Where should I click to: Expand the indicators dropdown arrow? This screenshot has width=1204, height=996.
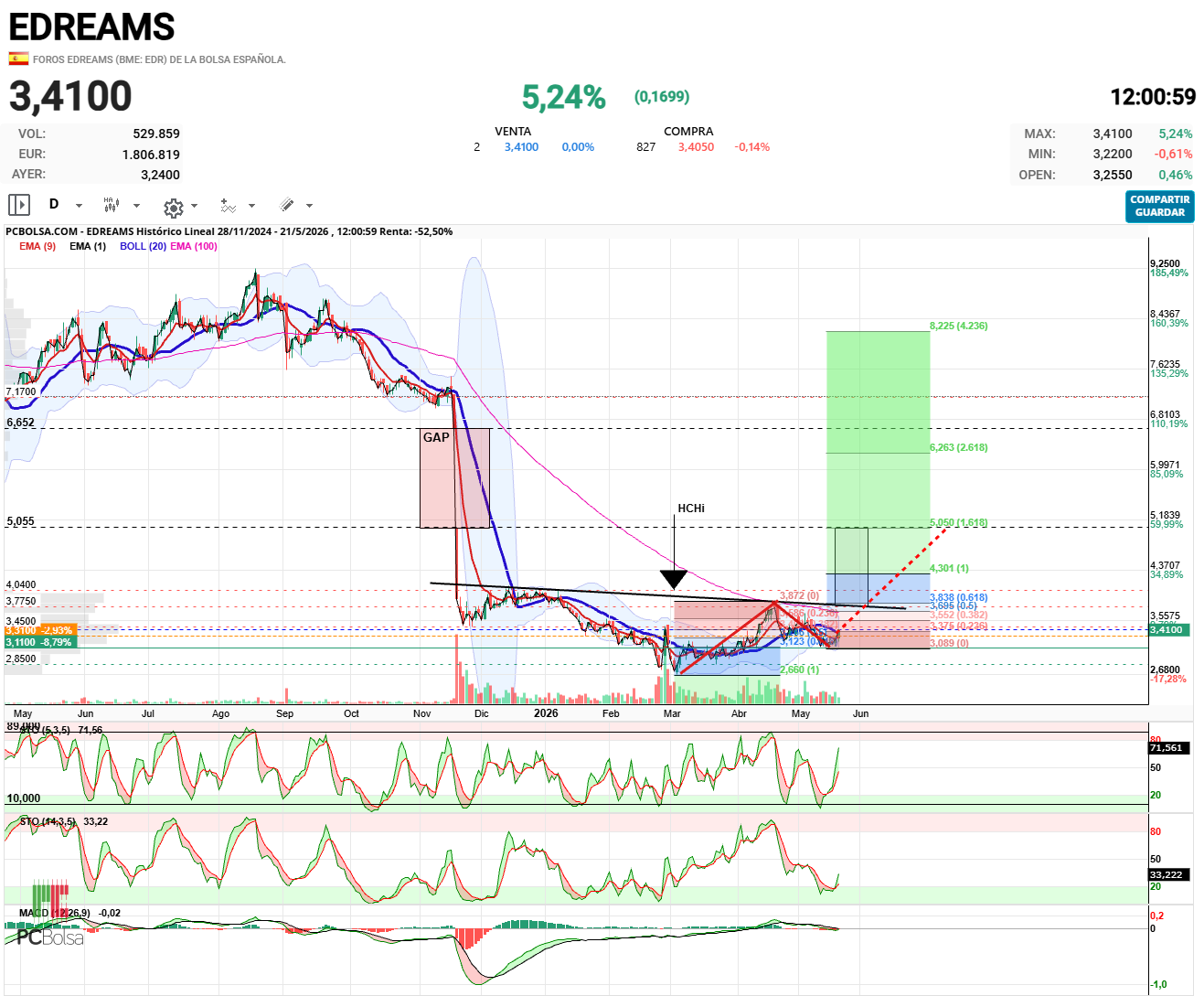click(x=251, y=206)
